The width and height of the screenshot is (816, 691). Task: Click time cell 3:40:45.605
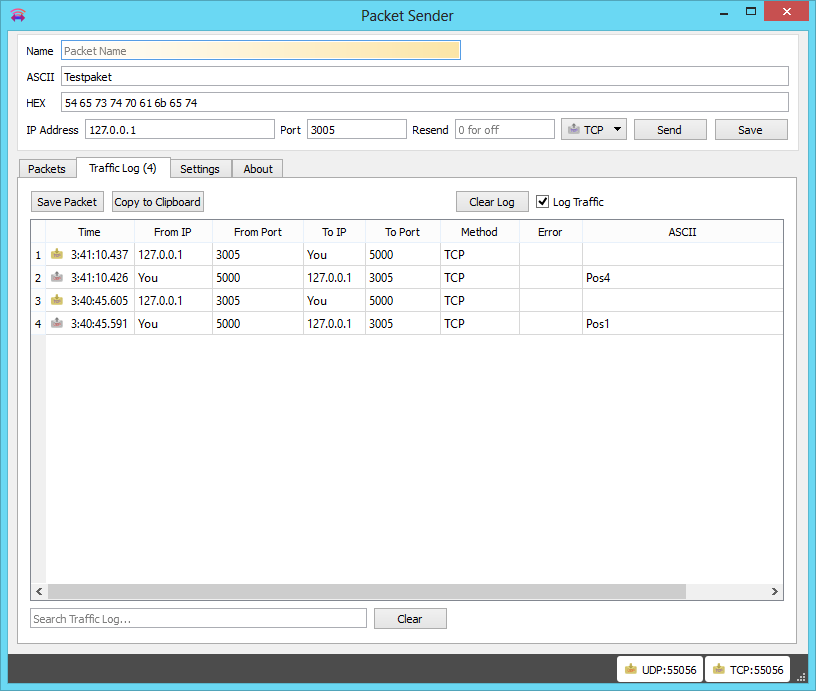(x=90, y=301)
